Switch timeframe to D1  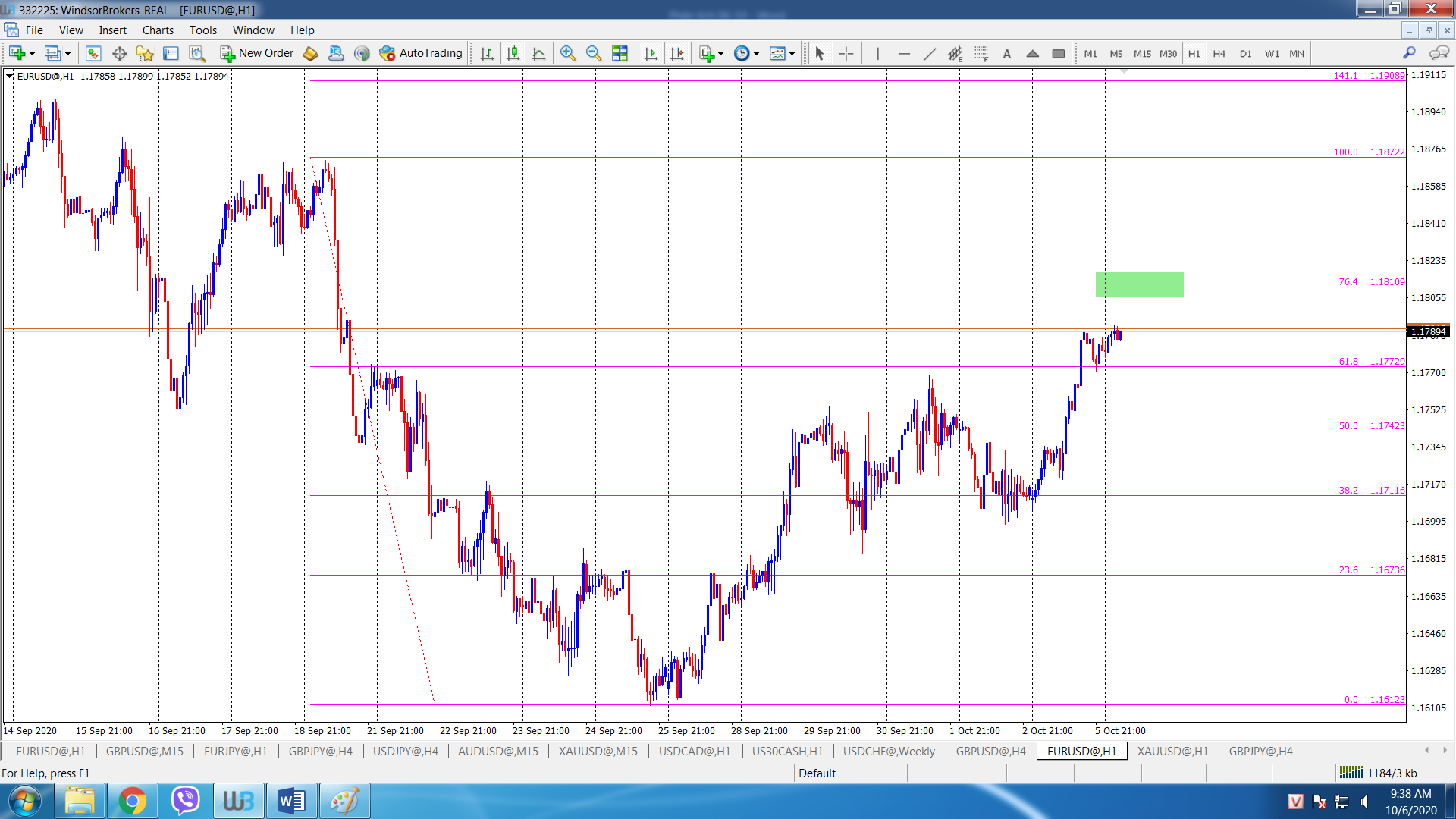(1246, 53)
